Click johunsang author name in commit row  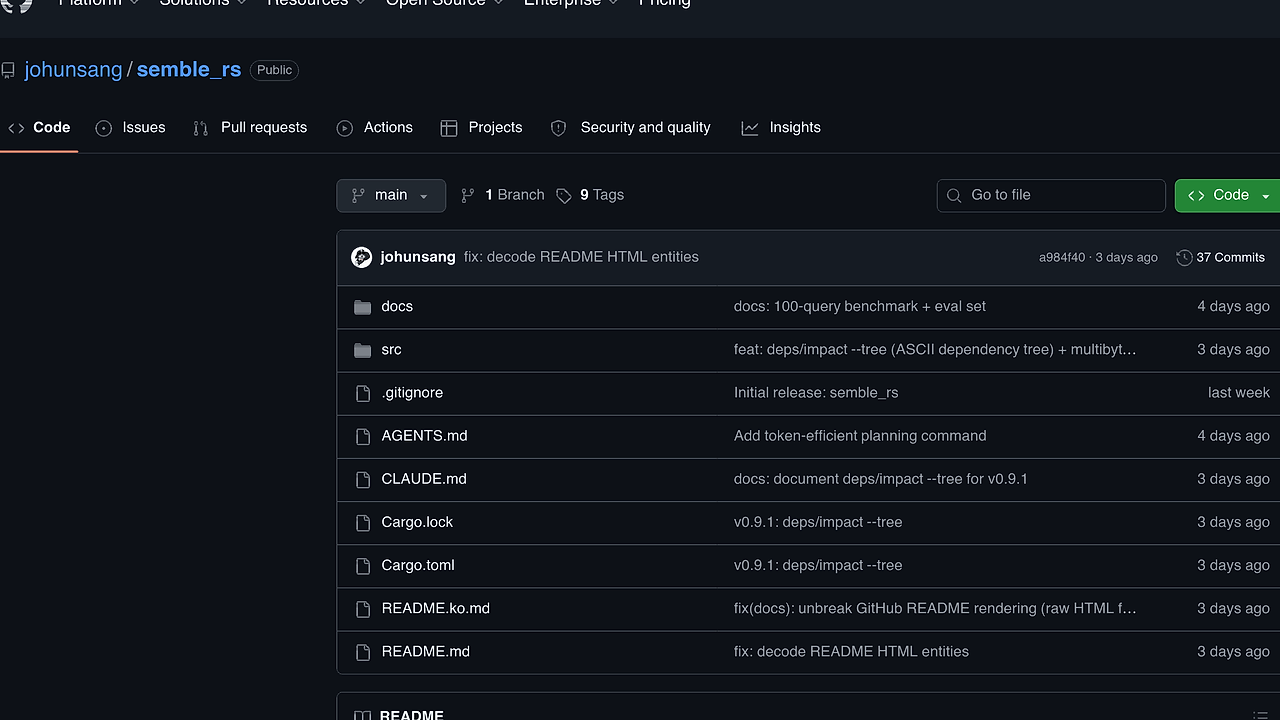(x=418, y=257)
